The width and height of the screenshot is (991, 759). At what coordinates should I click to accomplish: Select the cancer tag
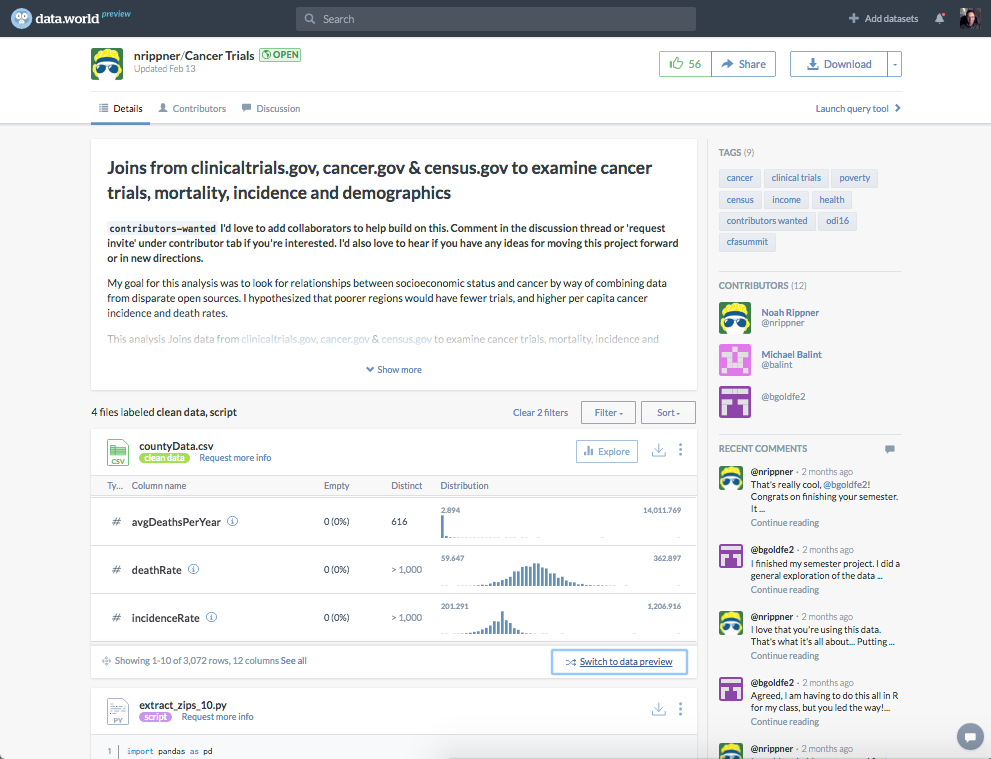[x=739, y=178]
